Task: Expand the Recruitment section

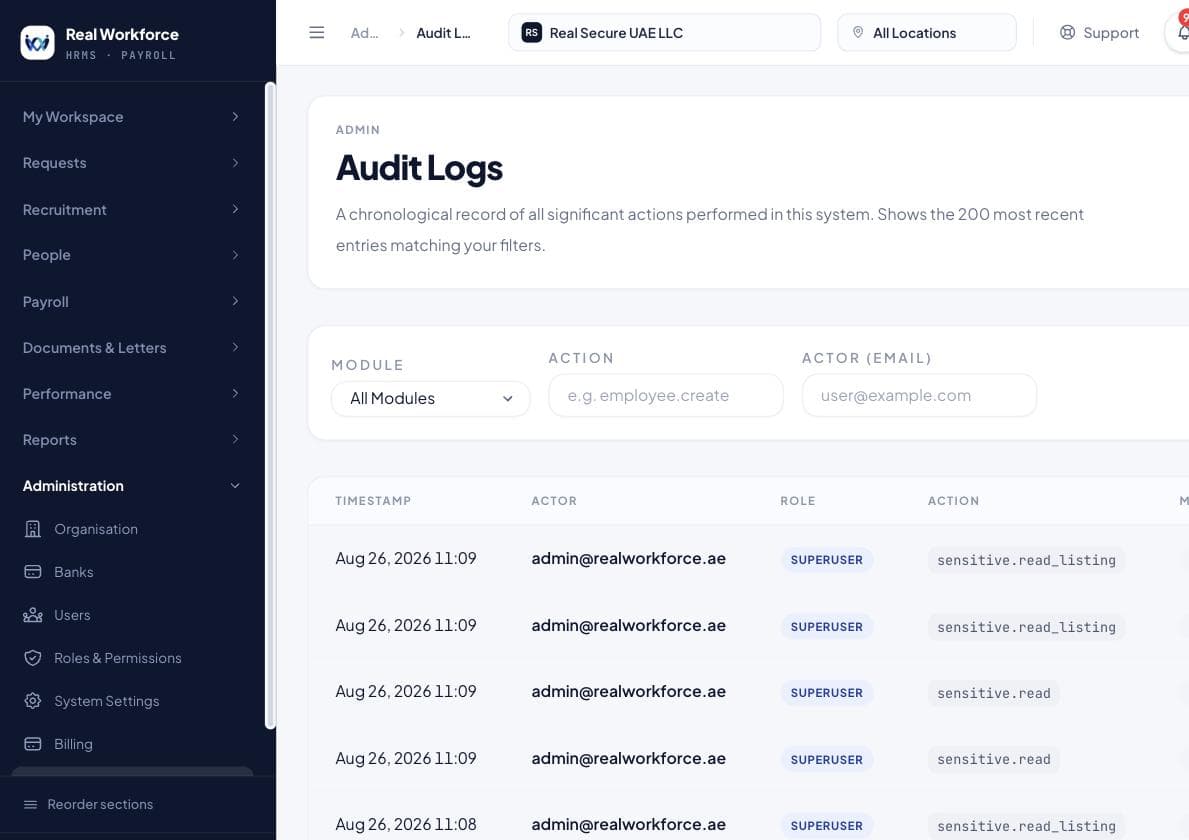Action: click(131, 209)
